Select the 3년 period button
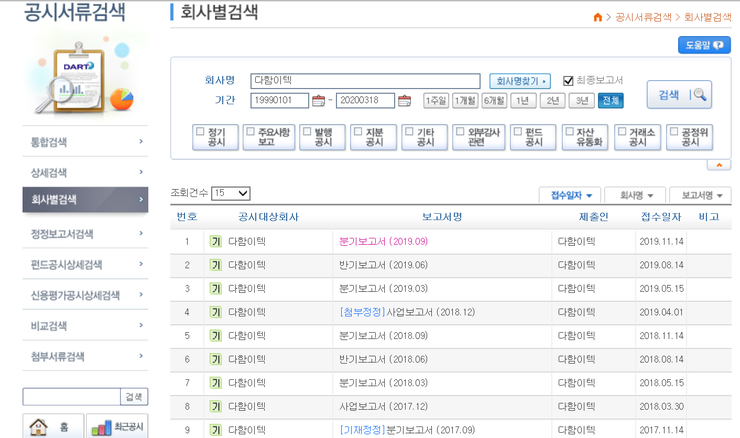The width and height of the screenshot is (740, 438). pyautogui.click(x=581, y=101)
